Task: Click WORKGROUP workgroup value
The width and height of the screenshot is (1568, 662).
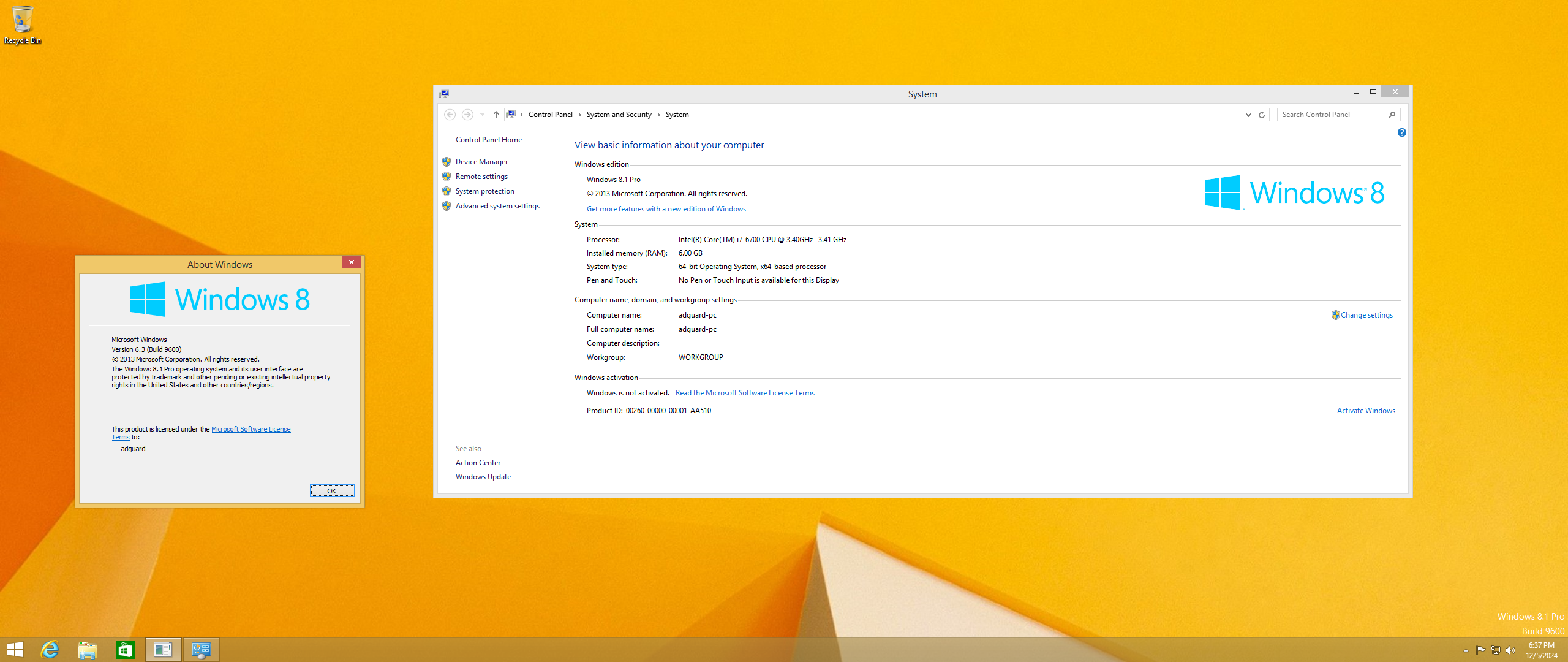Action: pos(701,357)
